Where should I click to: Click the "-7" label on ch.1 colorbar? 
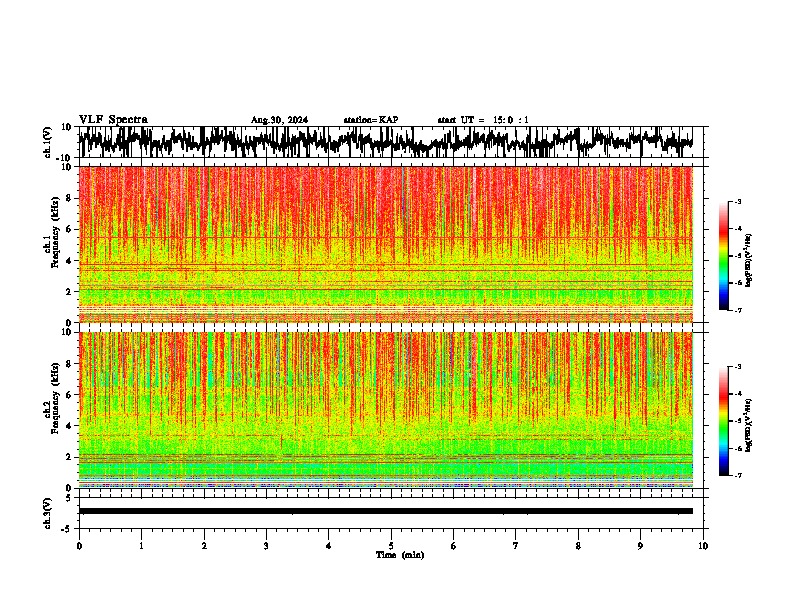[x=738, y=310]
